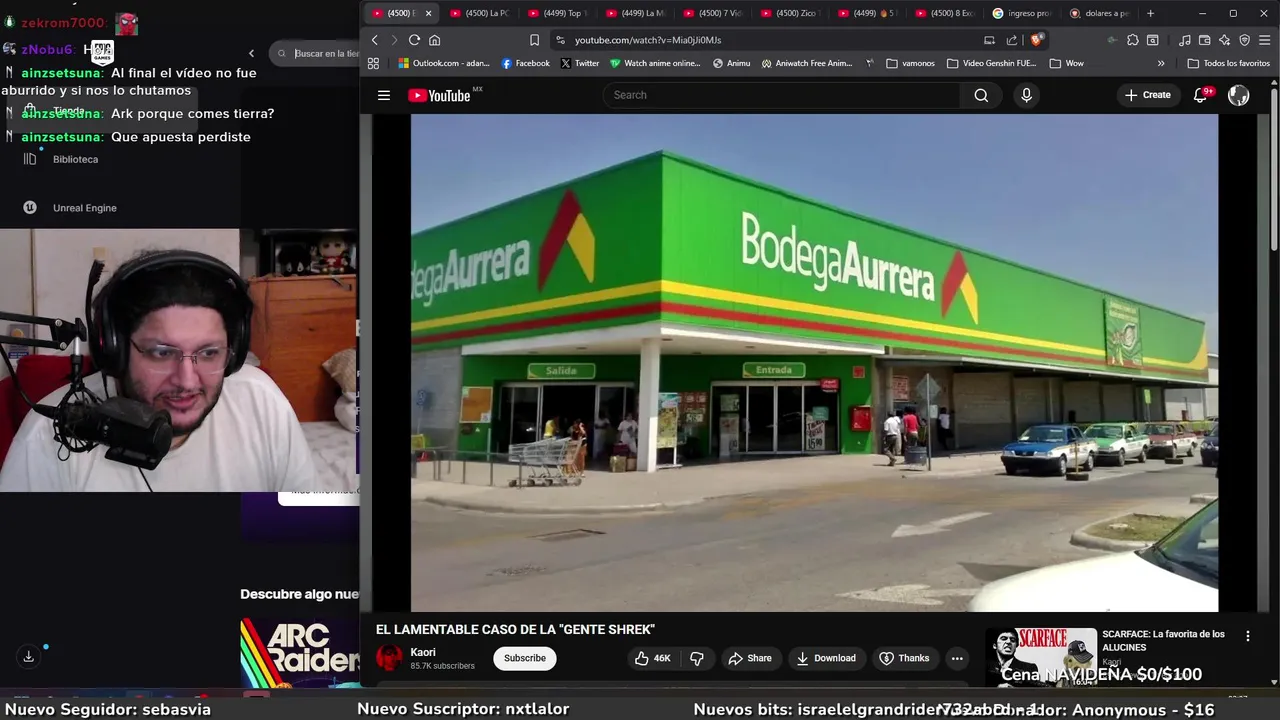The height and width of the screenshot is (720, 1280).
Task: Open the SCARFACE suggested video thumbnail
Action: (x=1041, y=656)
